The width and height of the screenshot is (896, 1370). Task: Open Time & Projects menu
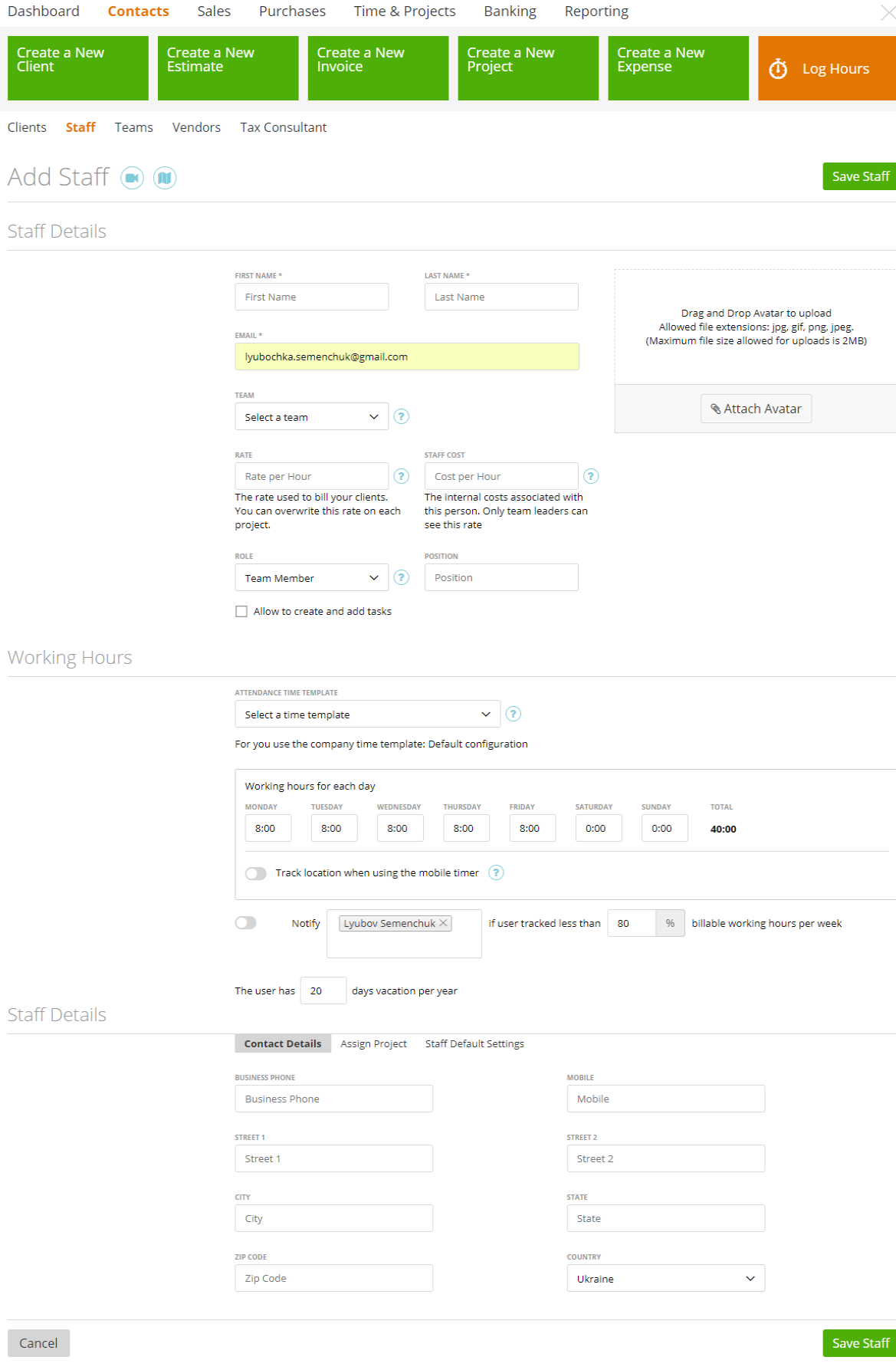[x=405, y=11]
